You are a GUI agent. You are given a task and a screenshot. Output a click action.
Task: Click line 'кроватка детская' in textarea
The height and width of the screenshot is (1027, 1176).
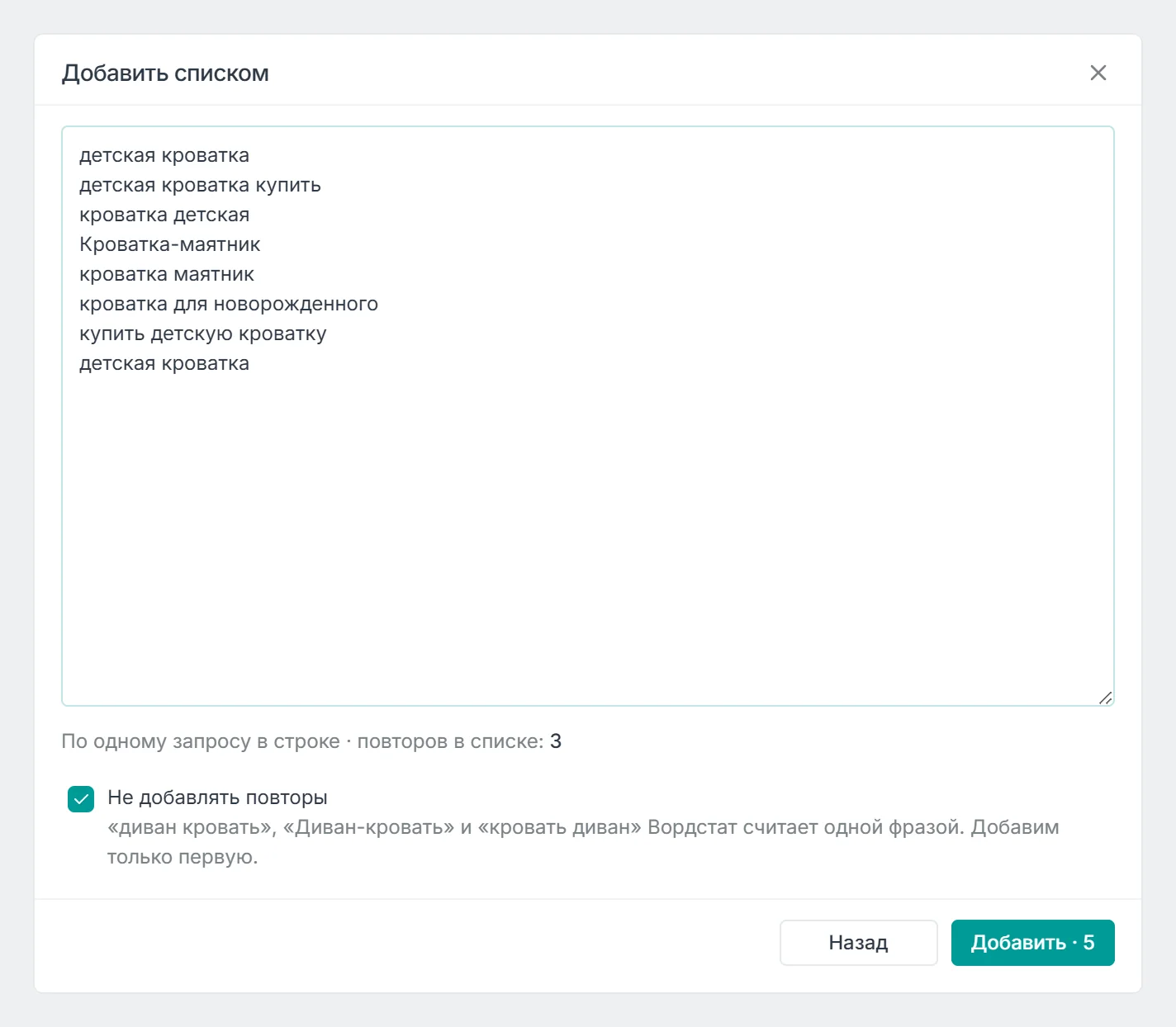click(164, 215)
